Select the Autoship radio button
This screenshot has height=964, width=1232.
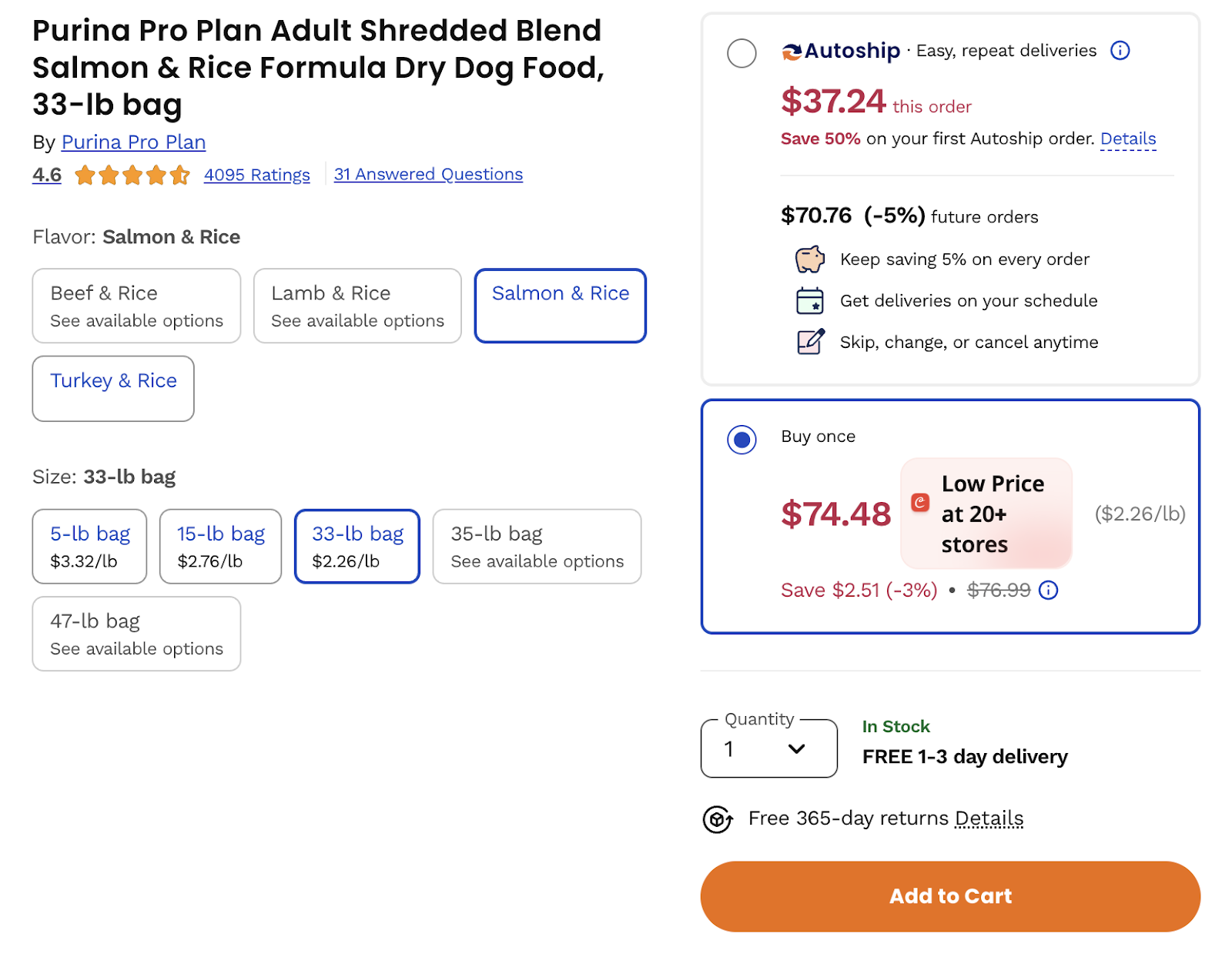pyautogui.click(x=742, y=53)
